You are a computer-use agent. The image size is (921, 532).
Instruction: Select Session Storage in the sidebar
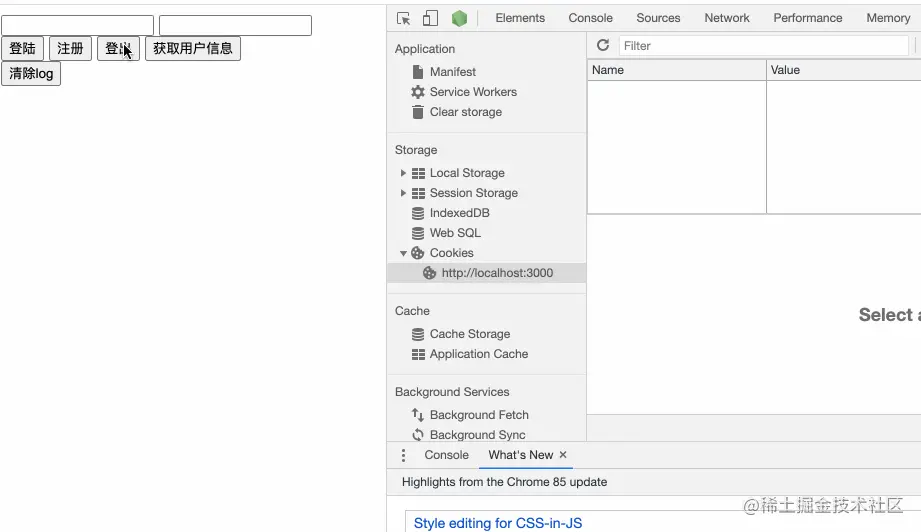(x=473, y=193)
